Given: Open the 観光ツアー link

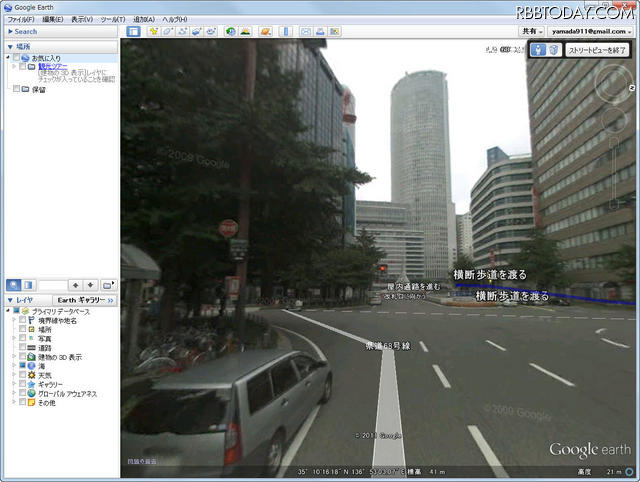Looking at the screenshot, I should point(53,66).
